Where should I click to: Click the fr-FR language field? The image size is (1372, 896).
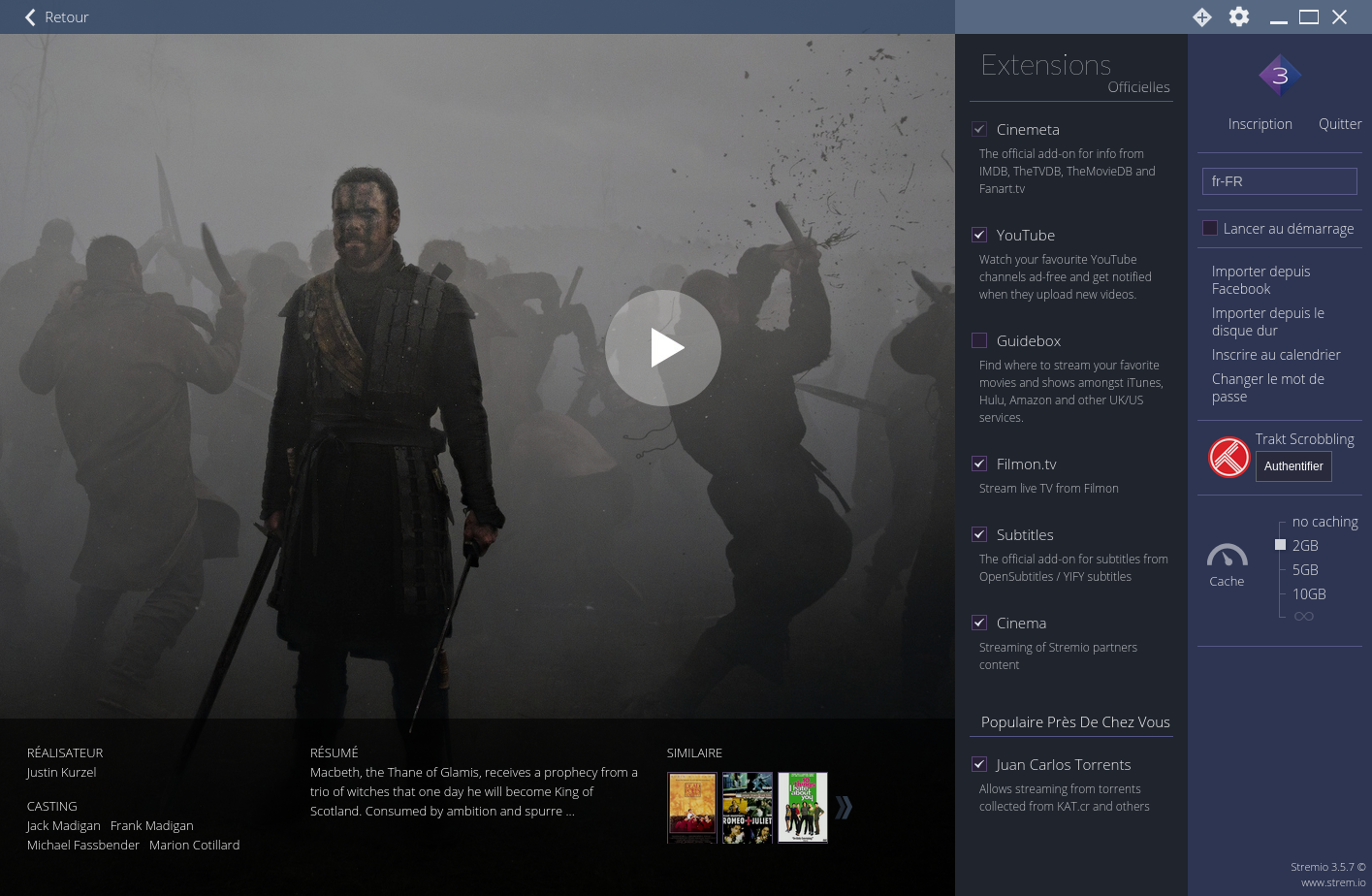coord(1280,181)
